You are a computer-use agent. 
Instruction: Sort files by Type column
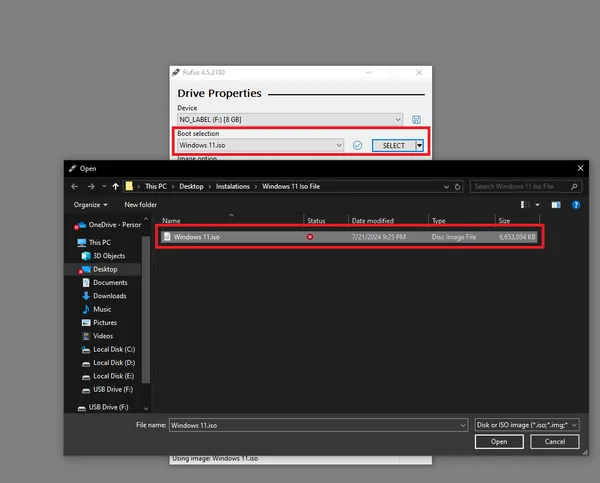462,220
